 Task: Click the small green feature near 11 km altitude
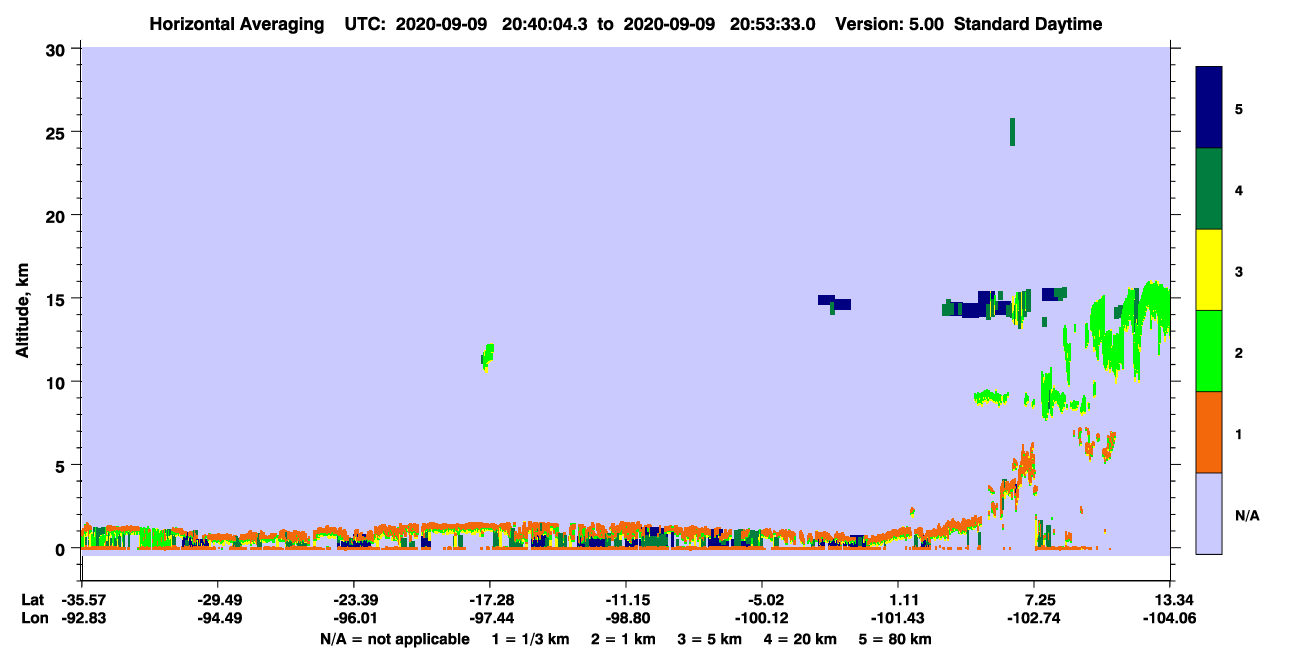tap(487, 357)
